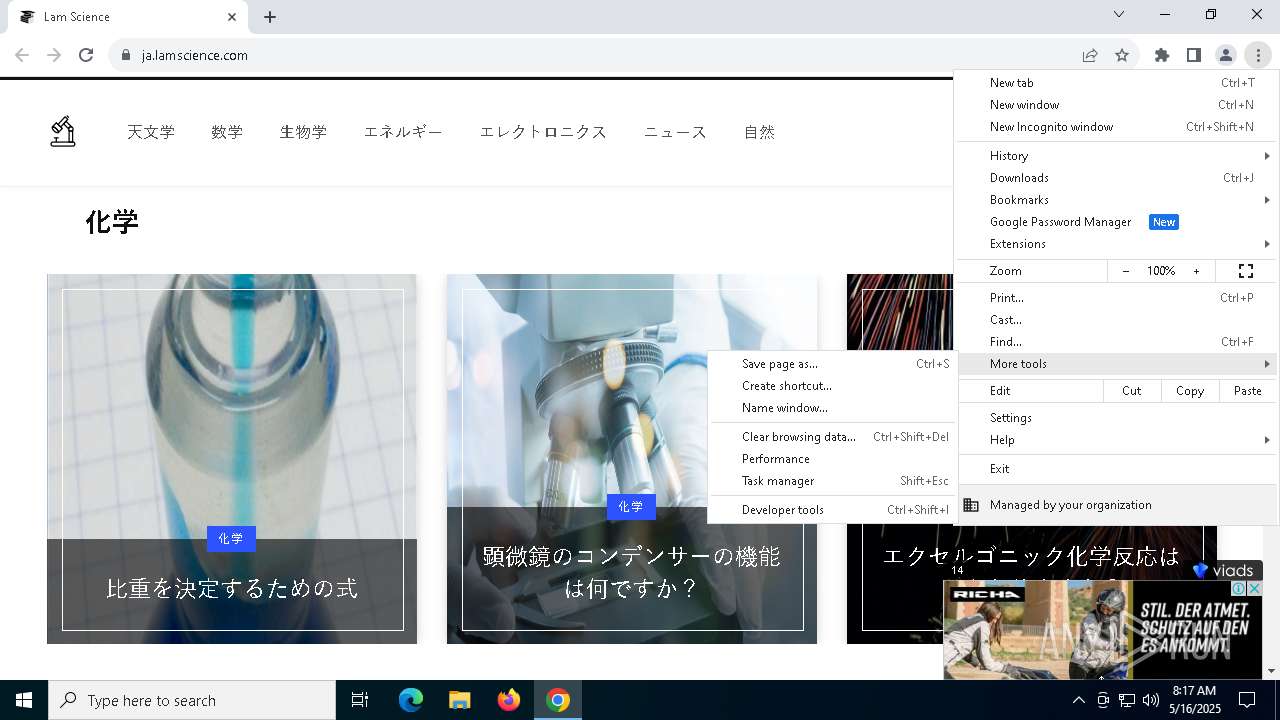Click the browser forward arrow
Viewport: 1280px width, 720px height.
pos(54,55)
